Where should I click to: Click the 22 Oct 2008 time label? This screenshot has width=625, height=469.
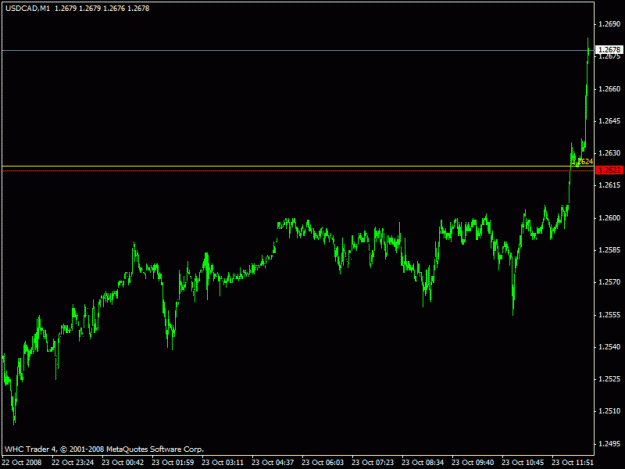coord(22,463)
